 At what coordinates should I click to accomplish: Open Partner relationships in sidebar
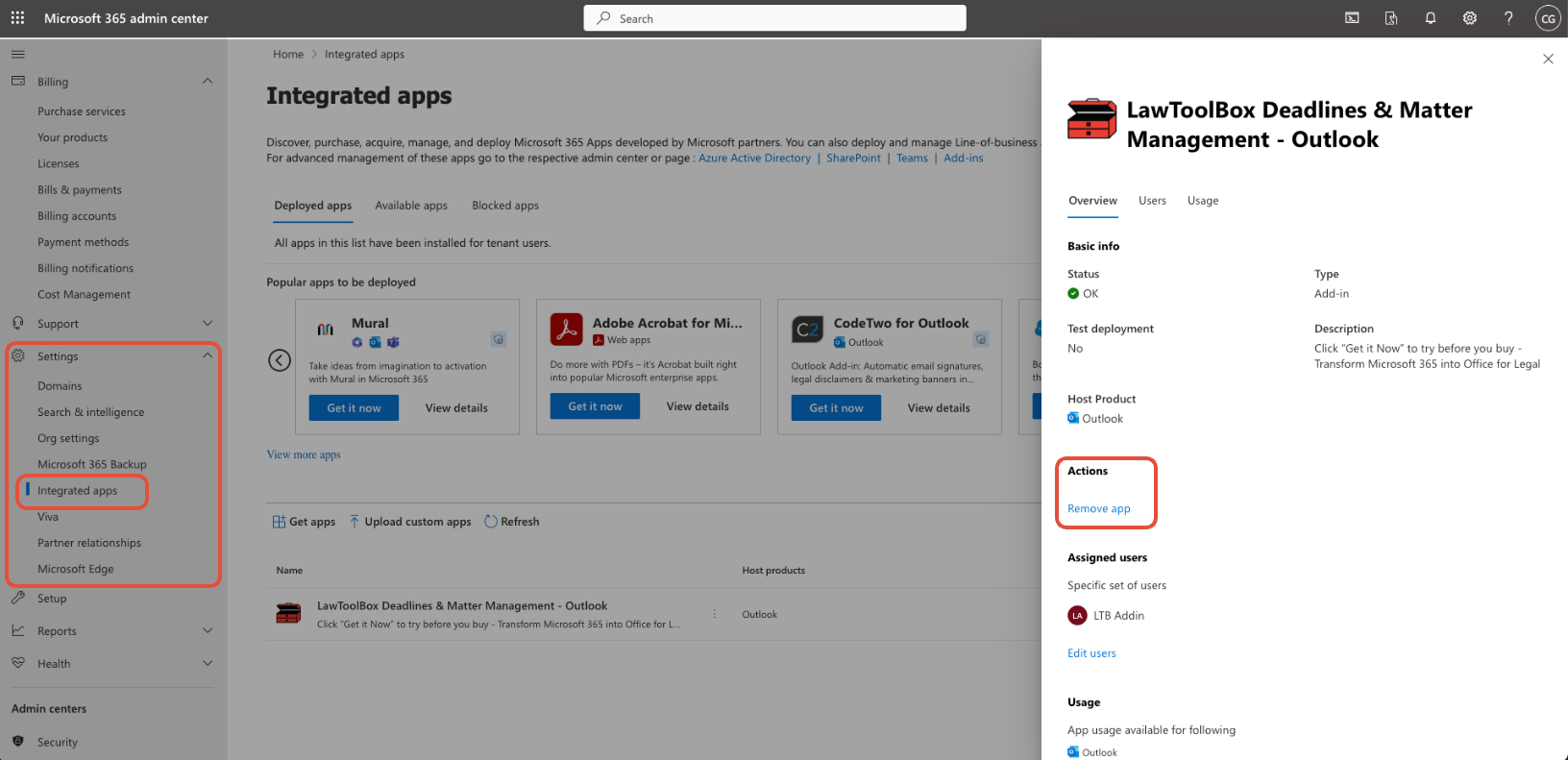point(89,543)
